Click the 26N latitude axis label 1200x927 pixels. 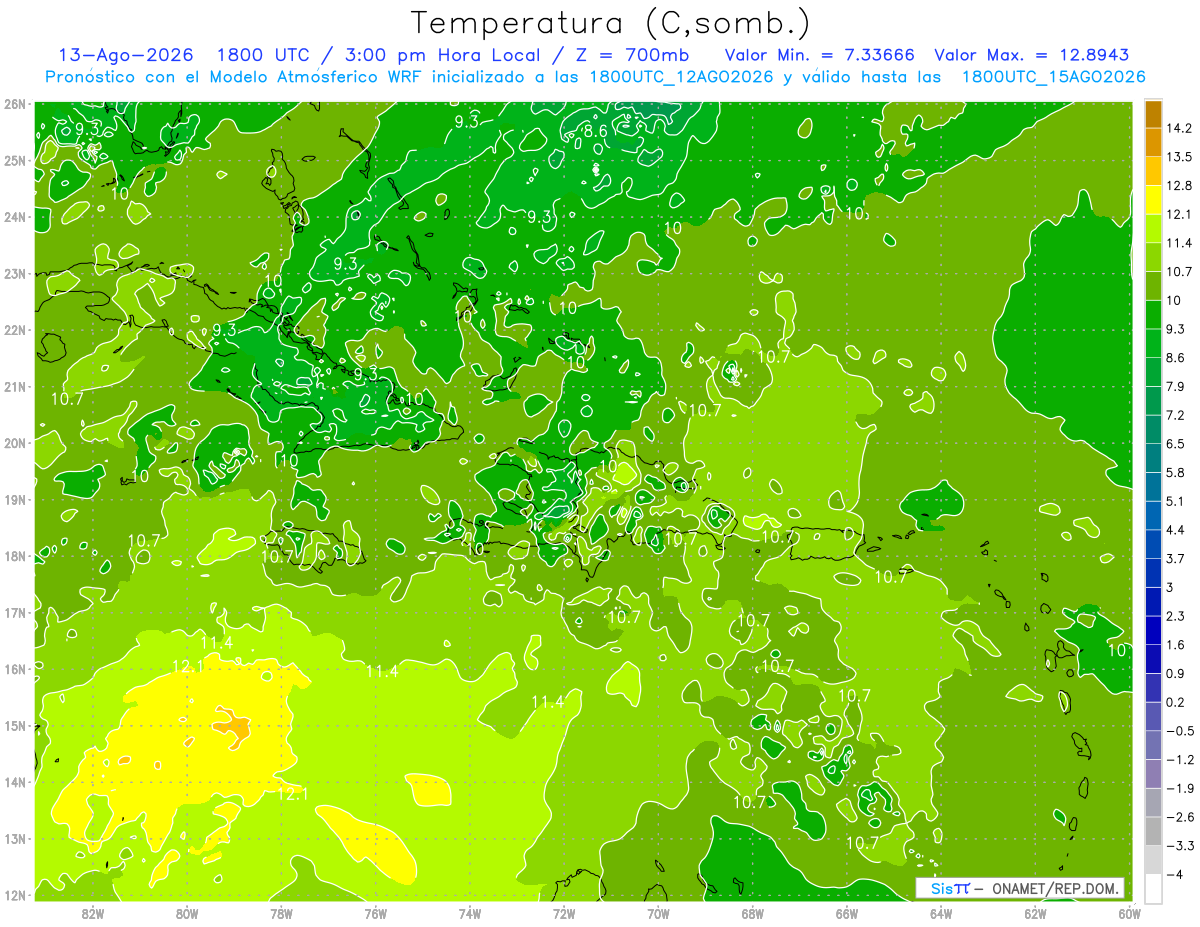point(14,104)
